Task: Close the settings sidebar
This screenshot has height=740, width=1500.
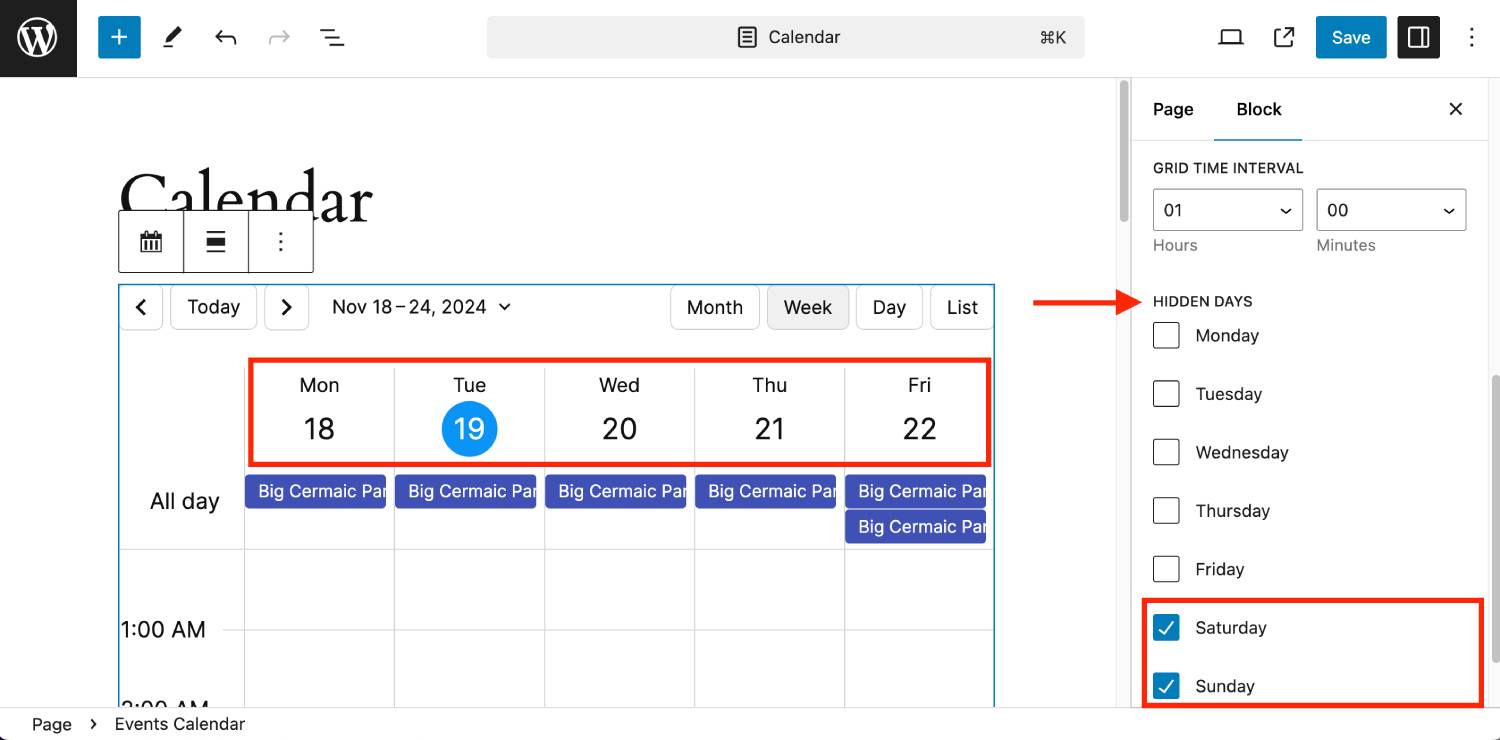Action: (1456, 109)
